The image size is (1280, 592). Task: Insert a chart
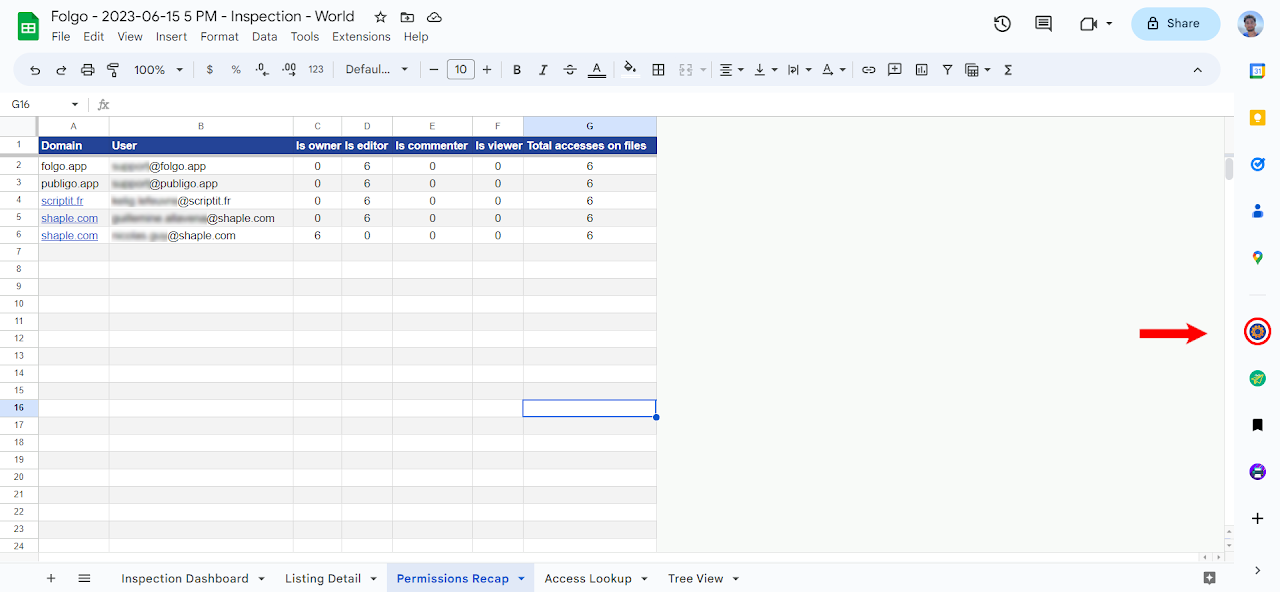(921, 70)
